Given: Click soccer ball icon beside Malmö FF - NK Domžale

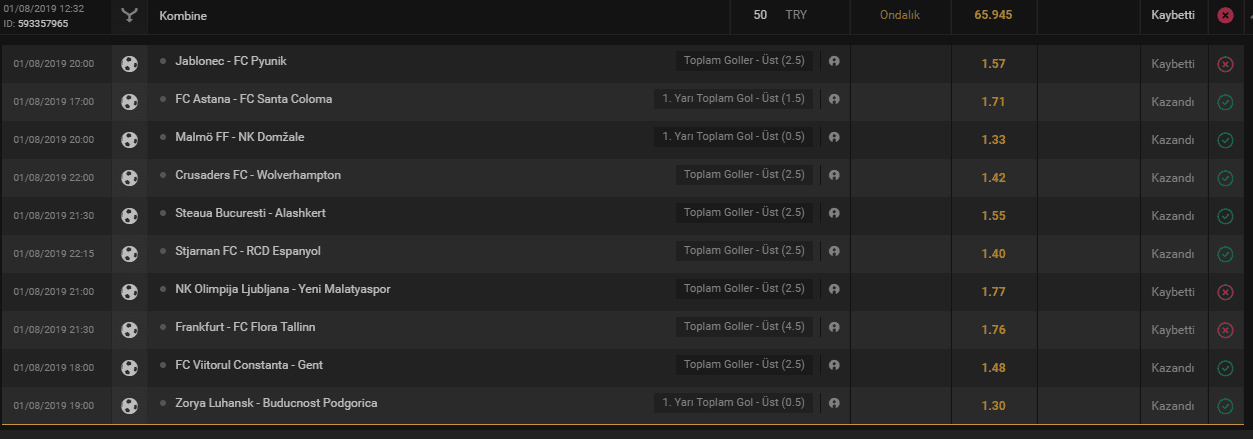Looking at the screenshot, I should tap(129, 139).
